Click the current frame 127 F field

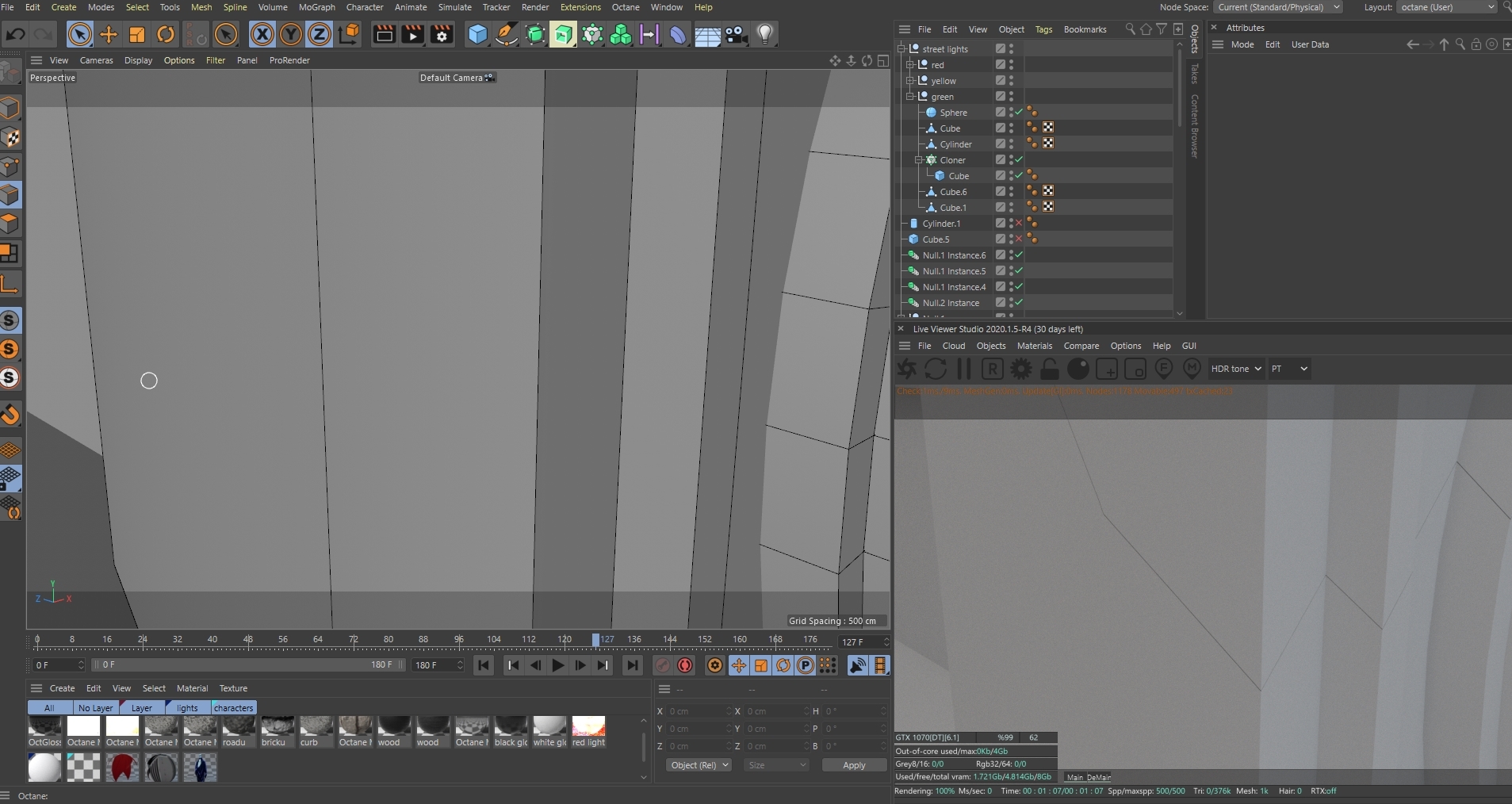pos(864,642)
